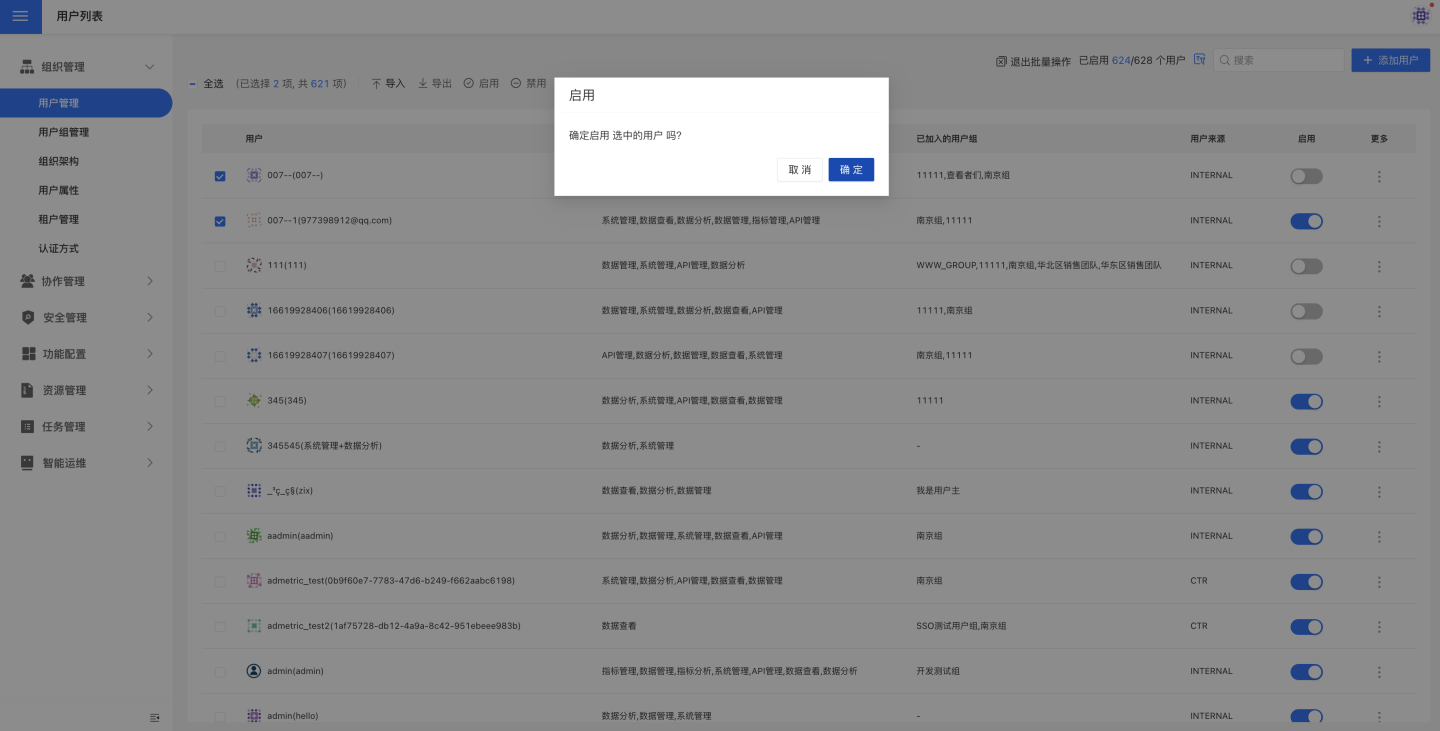The image size is (1440, 731).
Task: Click the sidebar collapse icon at bottom
Action: [154, 717]
